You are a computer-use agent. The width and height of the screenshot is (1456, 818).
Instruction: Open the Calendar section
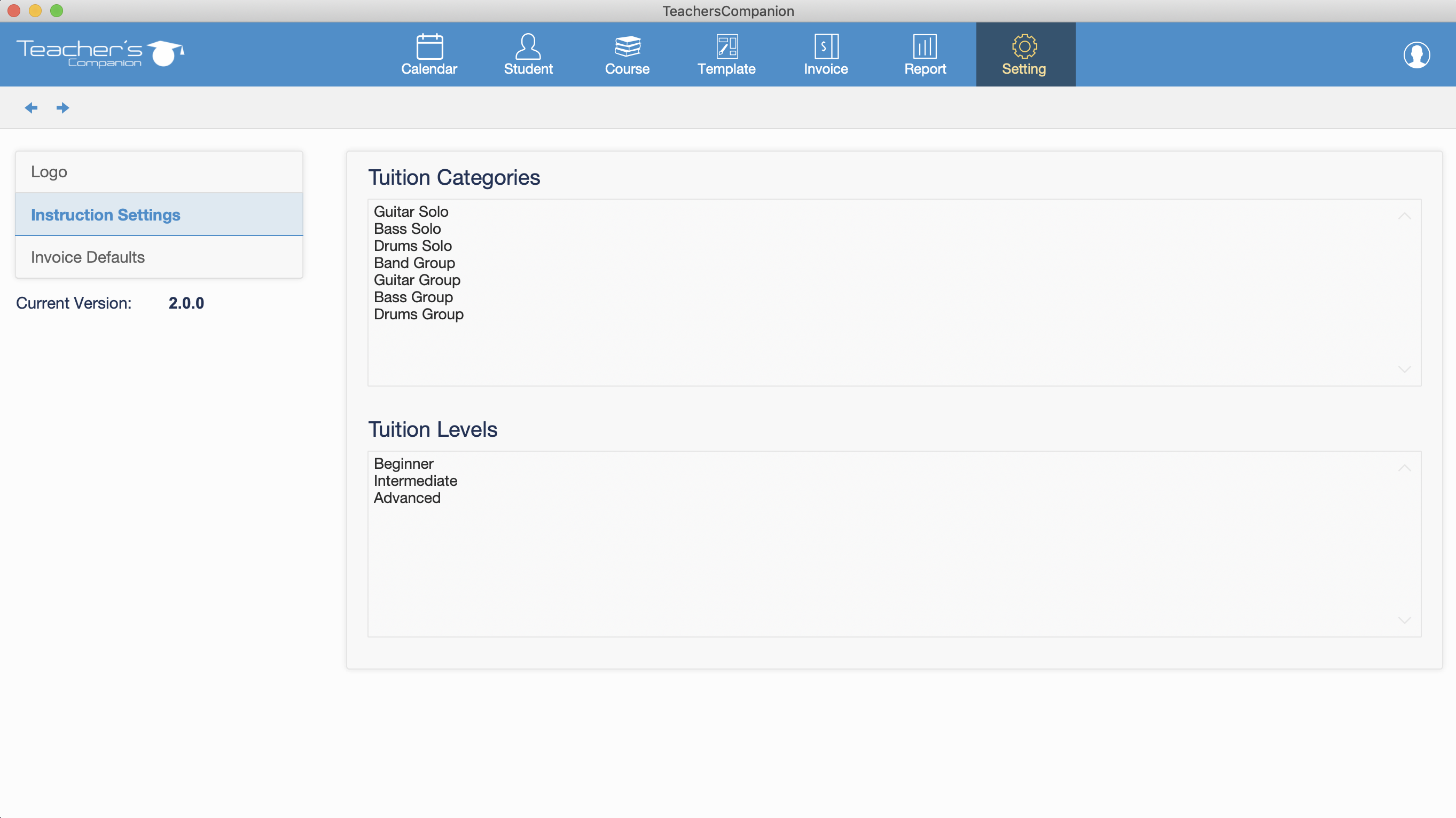point(429,55)
